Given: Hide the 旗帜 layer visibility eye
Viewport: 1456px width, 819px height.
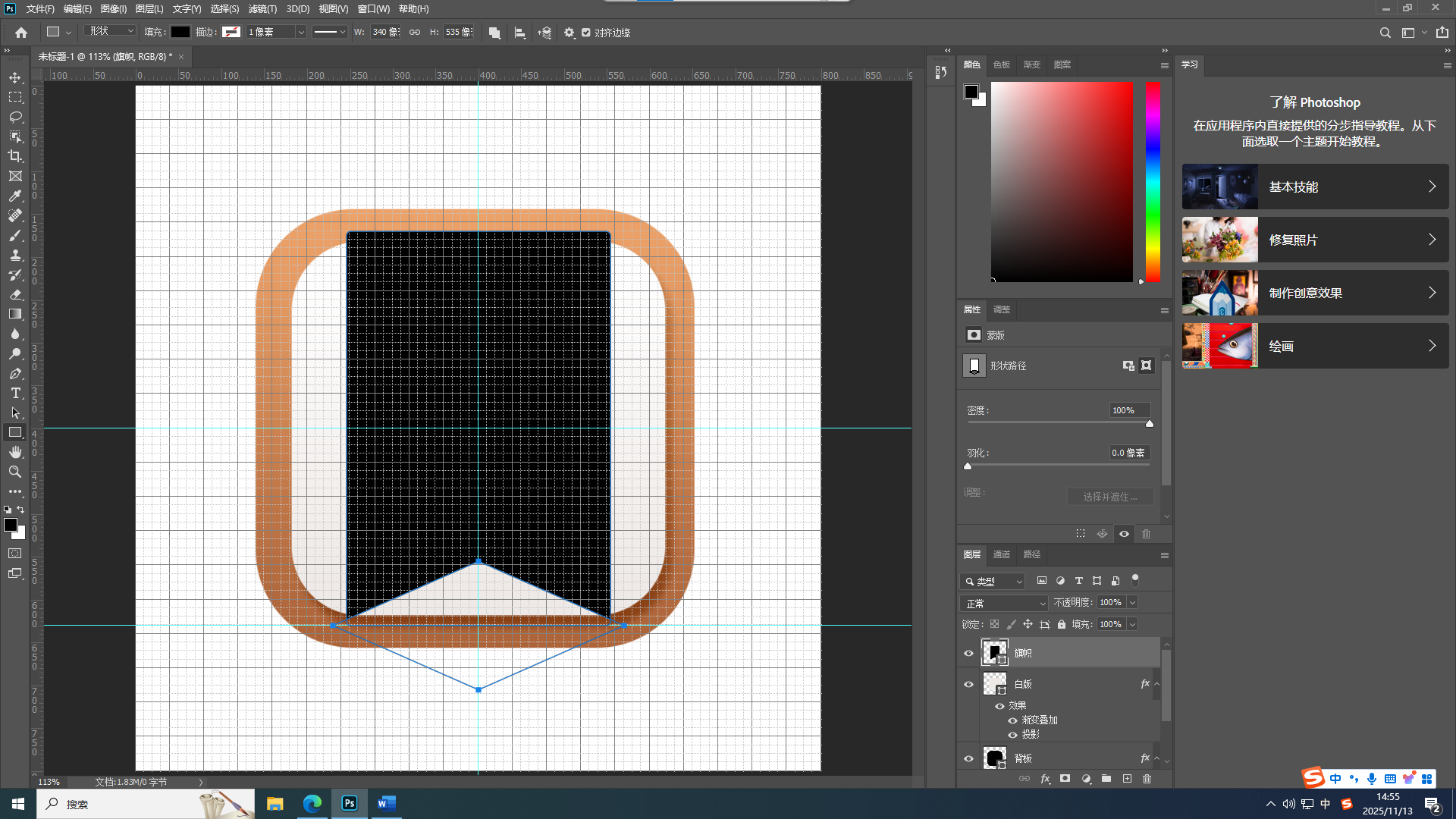Looking at the screenshot, I should point(968,653).
